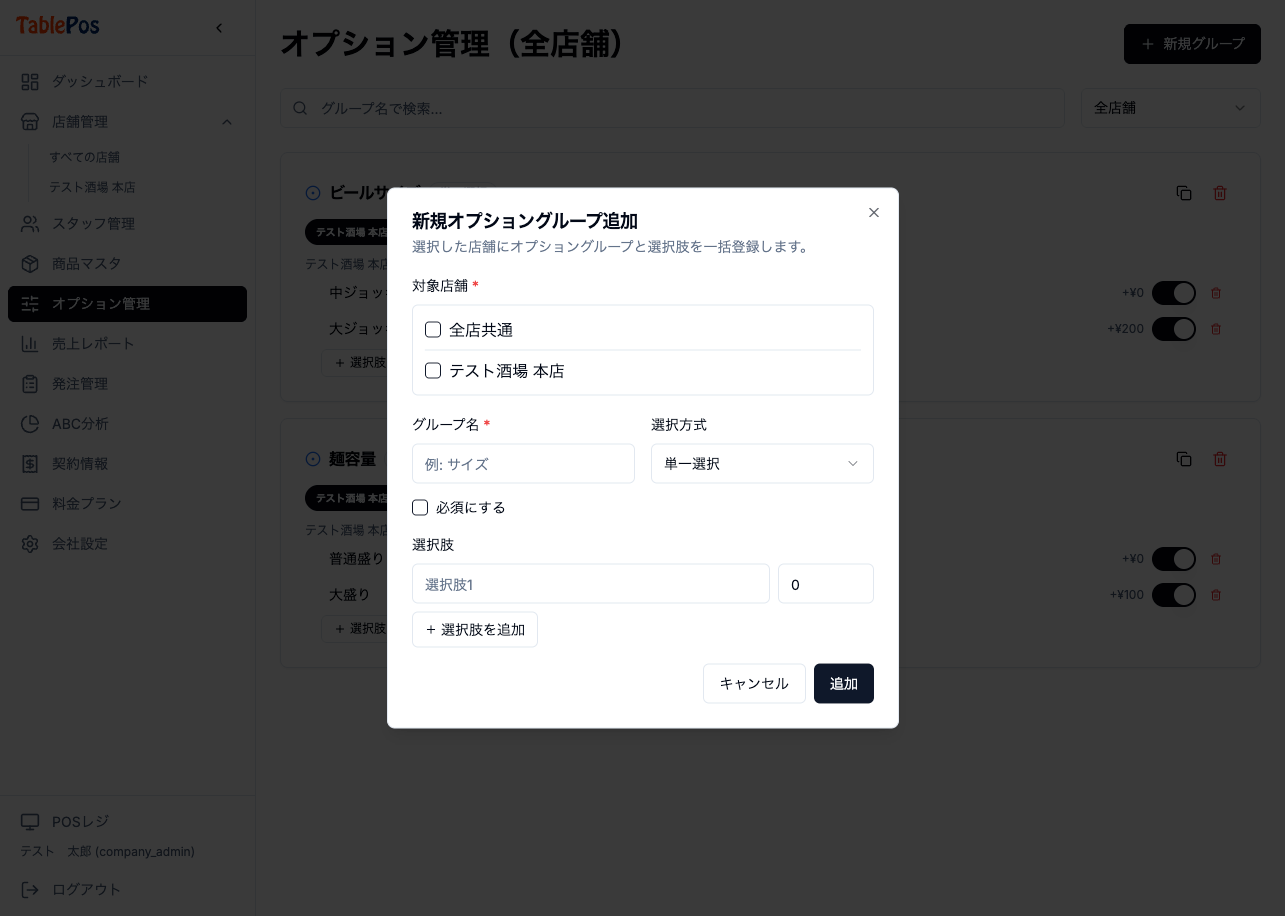Enable the 必須にする checkbox
The width and height of the screenshot is (1285, 916).
pyautogui.click(x=420, y=507)
